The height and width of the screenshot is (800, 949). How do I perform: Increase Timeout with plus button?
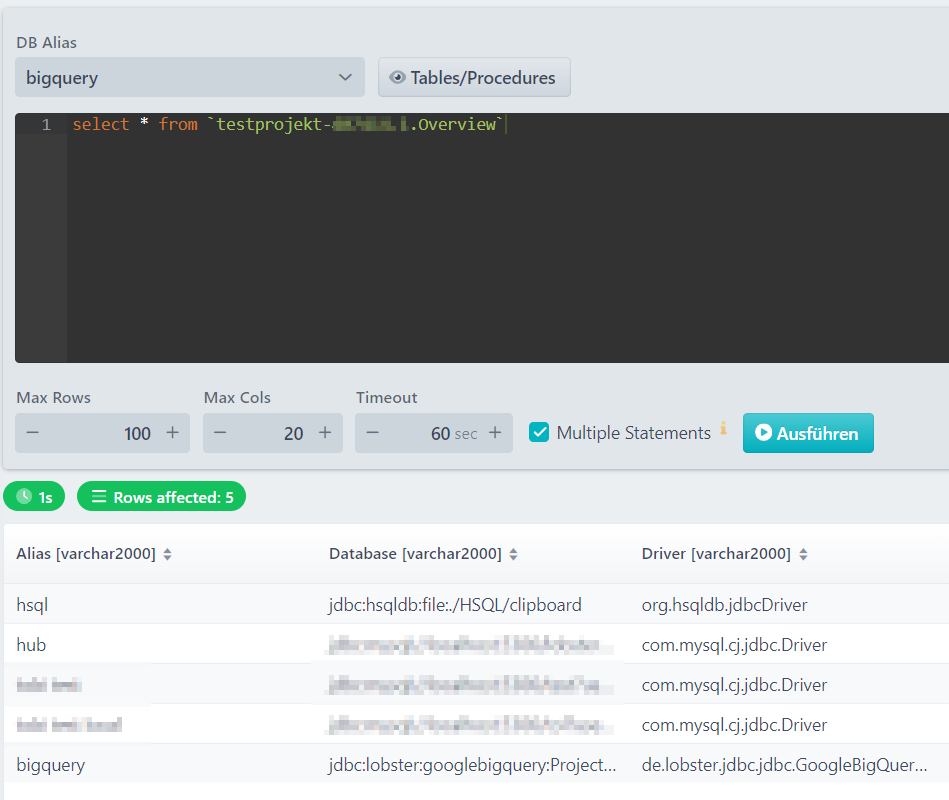point(495,433)
